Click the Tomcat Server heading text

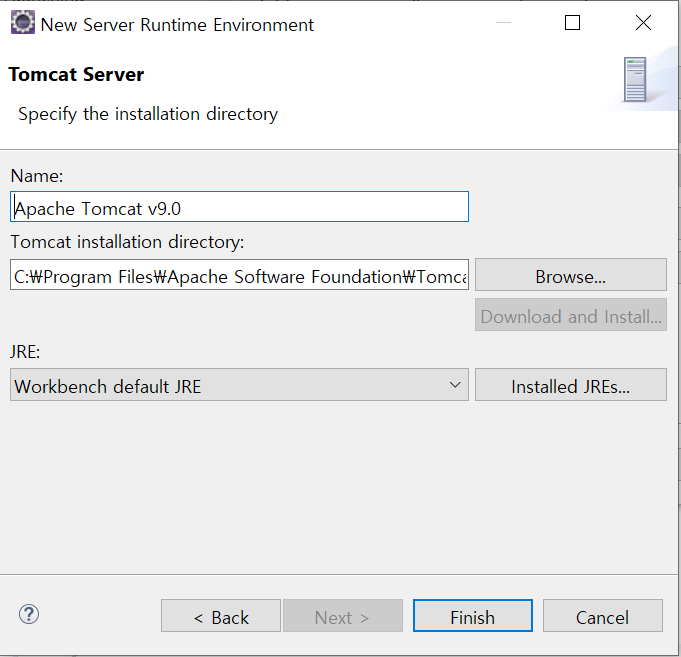76,74
